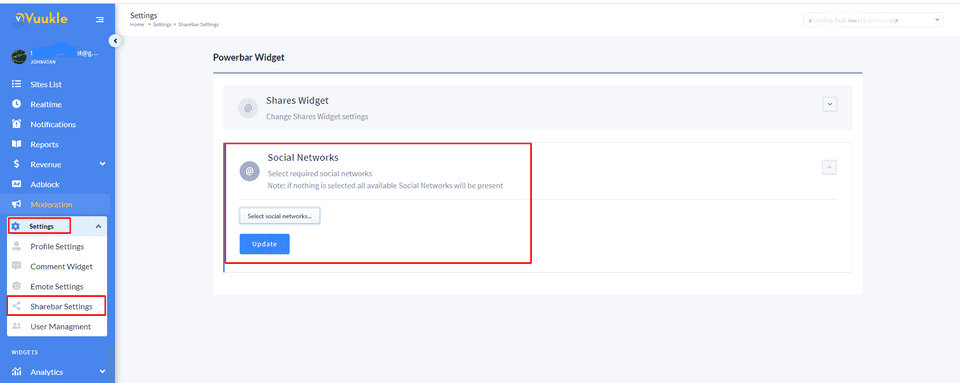
Task: Click the Realtime clock icon
Action: click(x=17, y=104)
